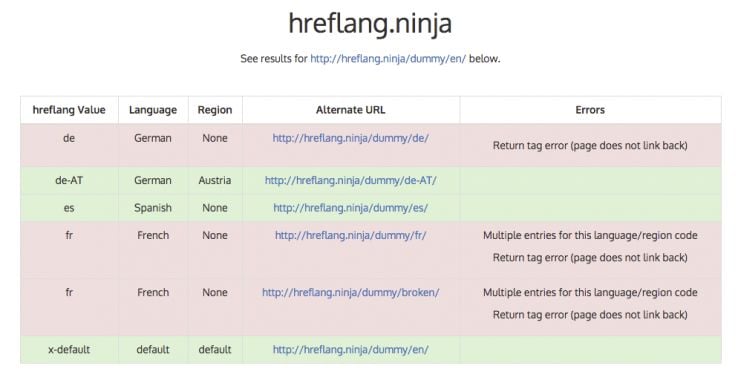This screenshot has height=383, width=738.
Task: Open the dummy/broken/ alternate URL
Action: (351, 292)
